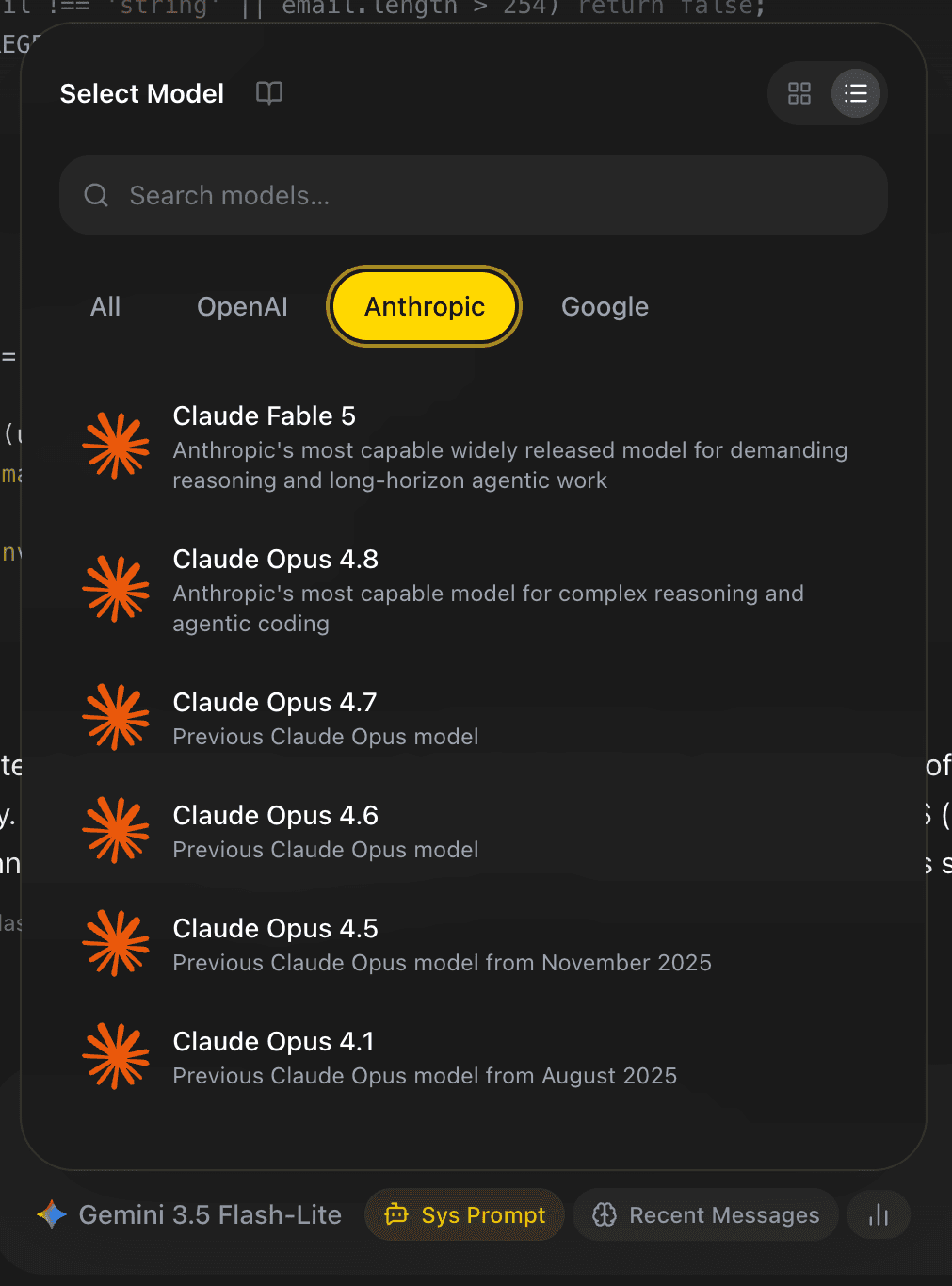952x1286 pixels.
Task: Click the Claude Opus 4.8 starburst icon
Action: 116,590
